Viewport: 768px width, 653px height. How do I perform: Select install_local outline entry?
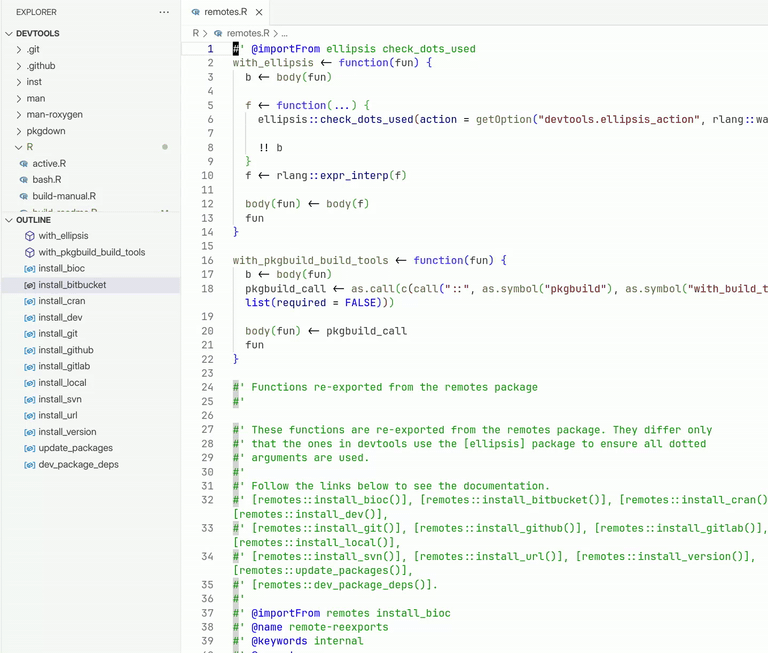[x=62, y=383]
